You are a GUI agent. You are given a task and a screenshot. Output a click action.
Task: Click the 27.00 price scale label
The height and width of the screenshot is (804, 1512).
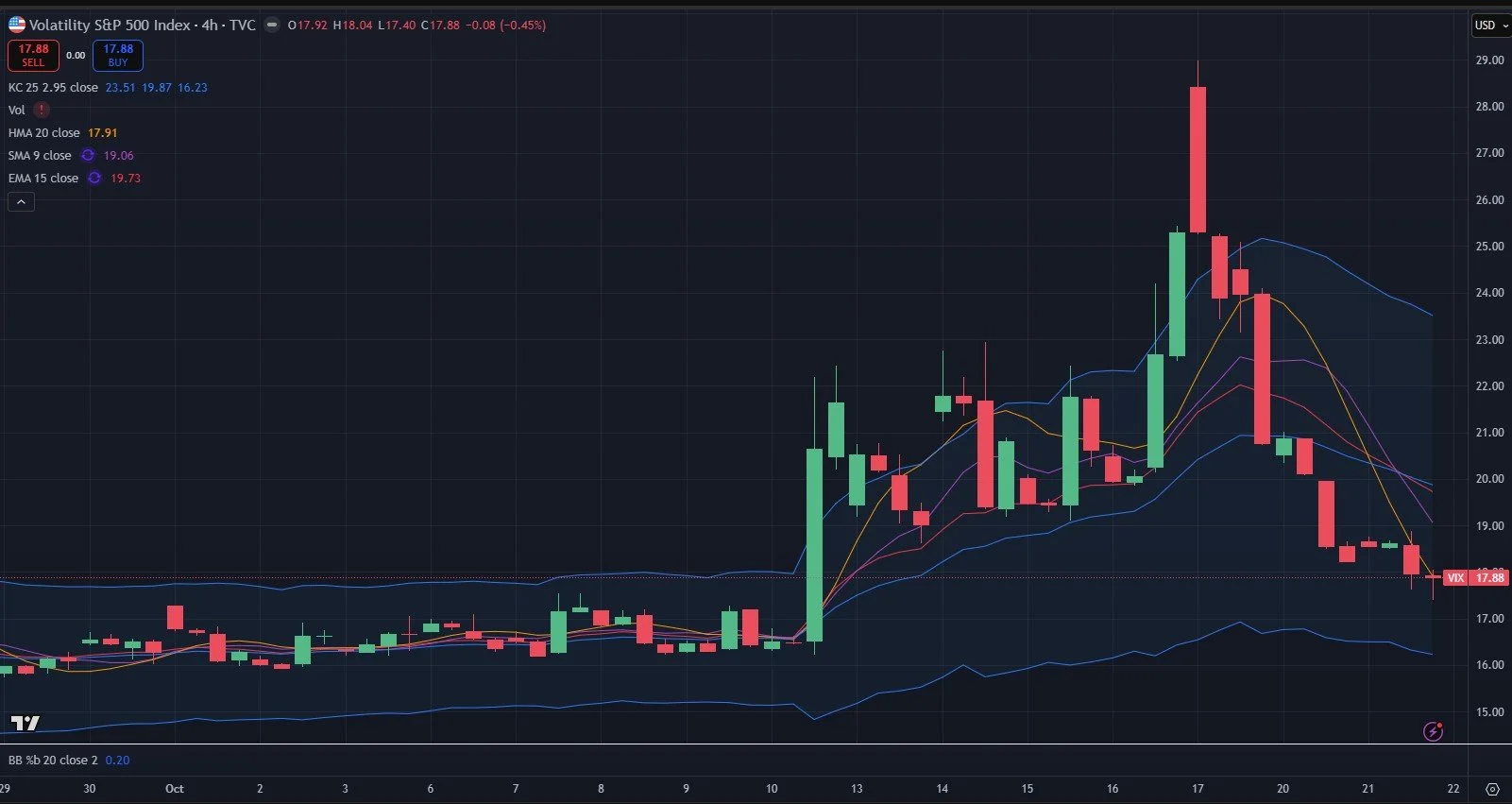tap(1490, 152)
